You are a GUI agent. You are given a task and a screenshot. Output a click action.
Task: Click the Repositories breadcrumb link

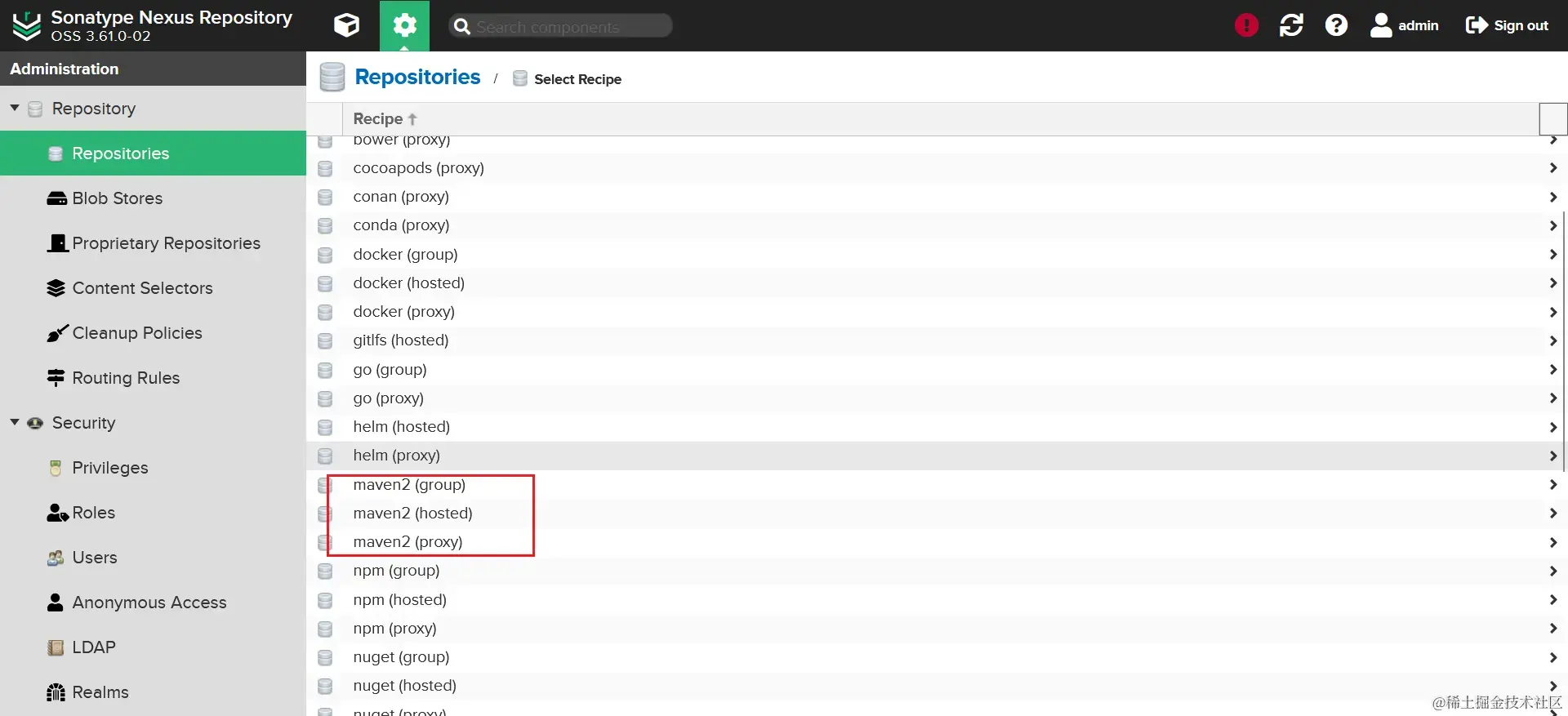point(417,77)
